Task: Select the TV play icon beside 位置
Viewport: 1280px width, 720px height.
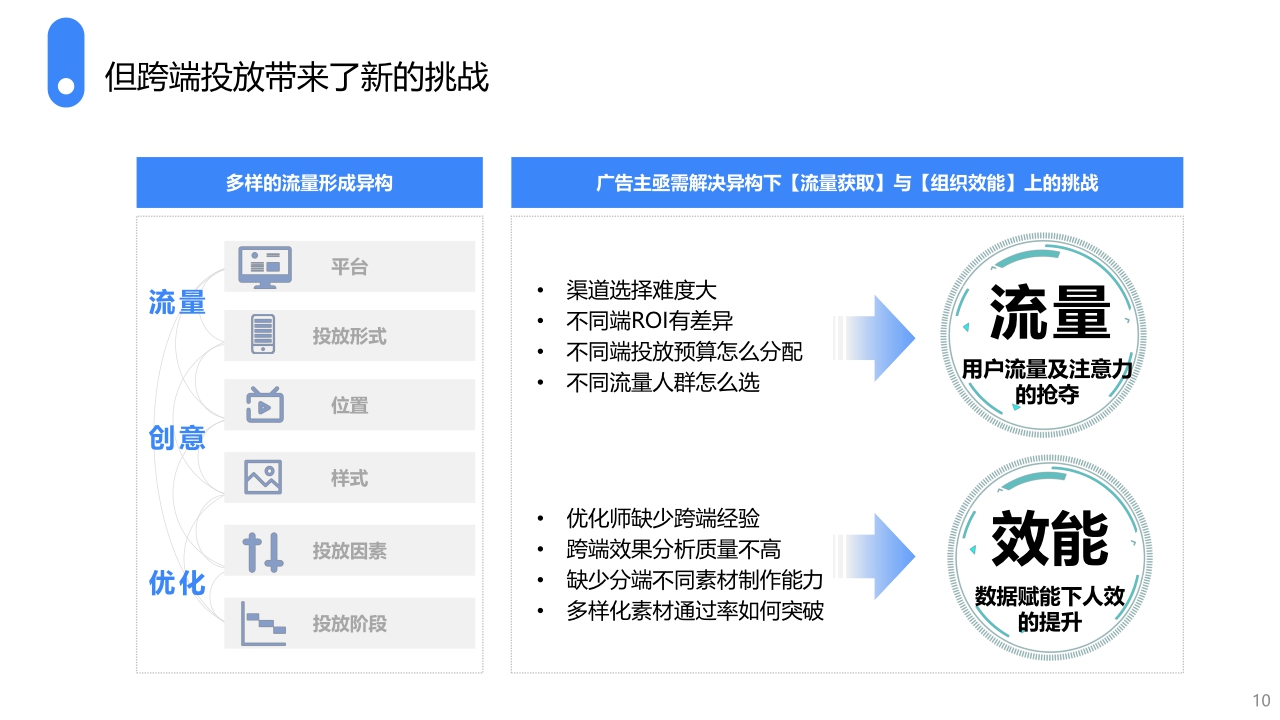Action: coord(263,405)
